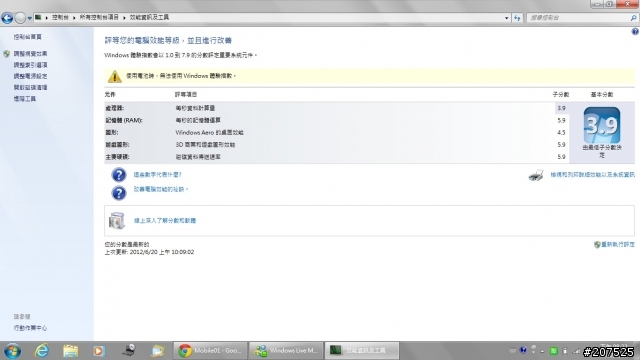The image size is (640, 360).
Task: Select 控制台 in the address breadcrumb
Action: 60,17
